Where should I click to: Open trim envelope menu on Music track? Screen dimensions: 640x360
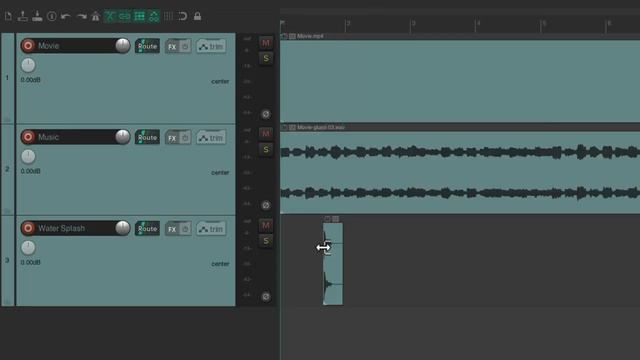[x=211, y=138]
